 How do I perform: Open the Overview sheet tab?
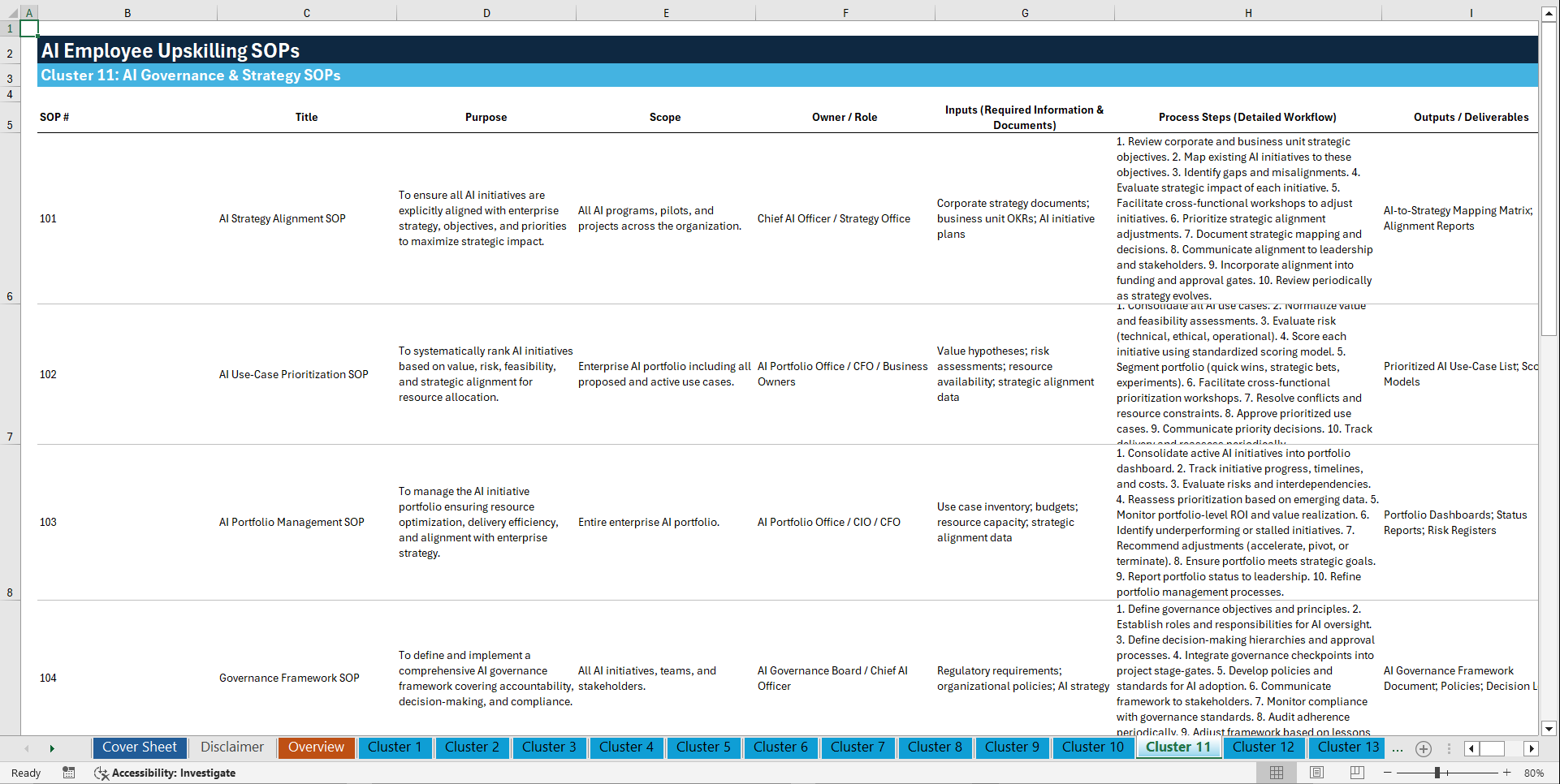(316, 747)
